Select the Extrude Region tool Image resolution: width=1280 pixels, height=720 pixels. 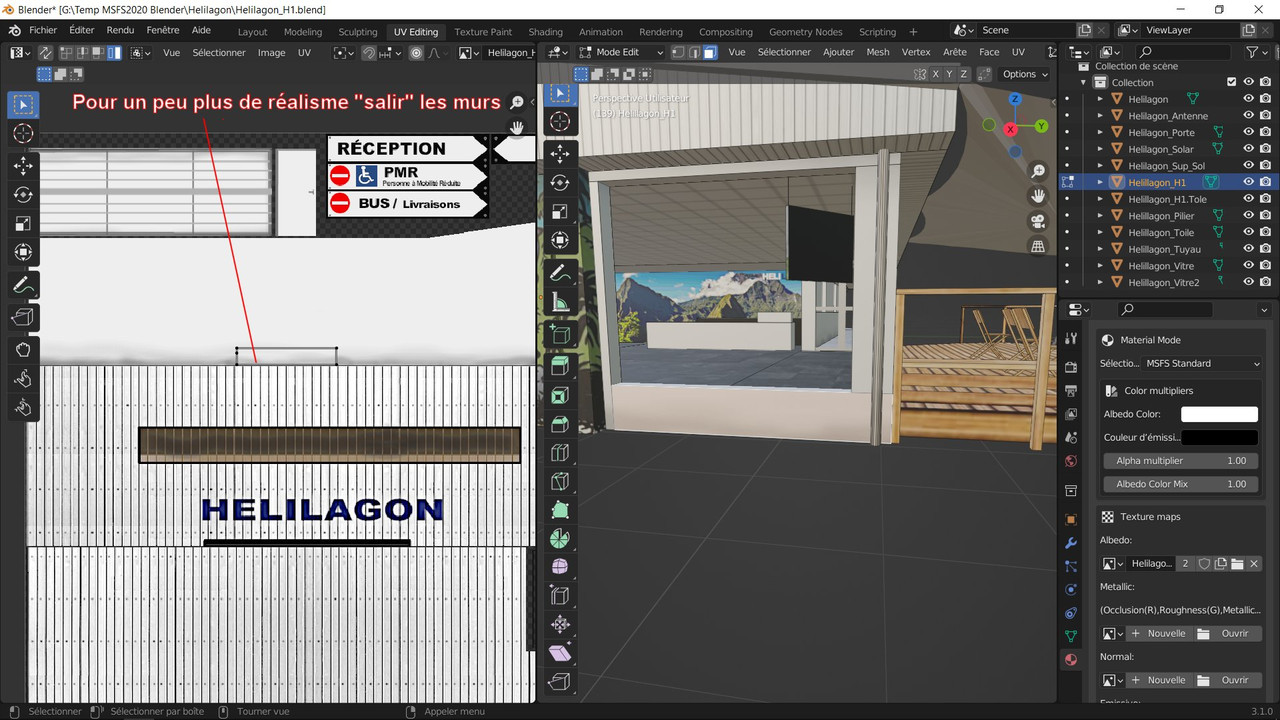pos(560,366)
